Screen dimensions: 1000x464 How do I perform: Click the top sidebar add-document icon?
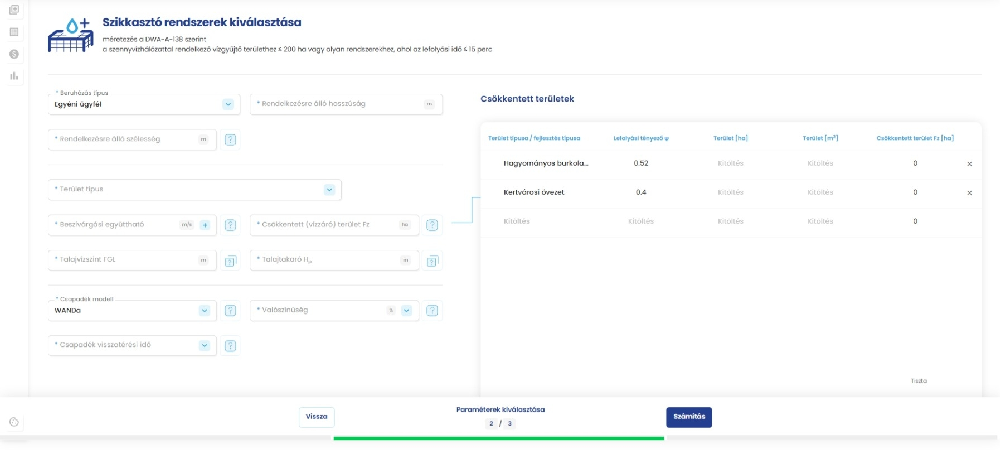point(14,10)
